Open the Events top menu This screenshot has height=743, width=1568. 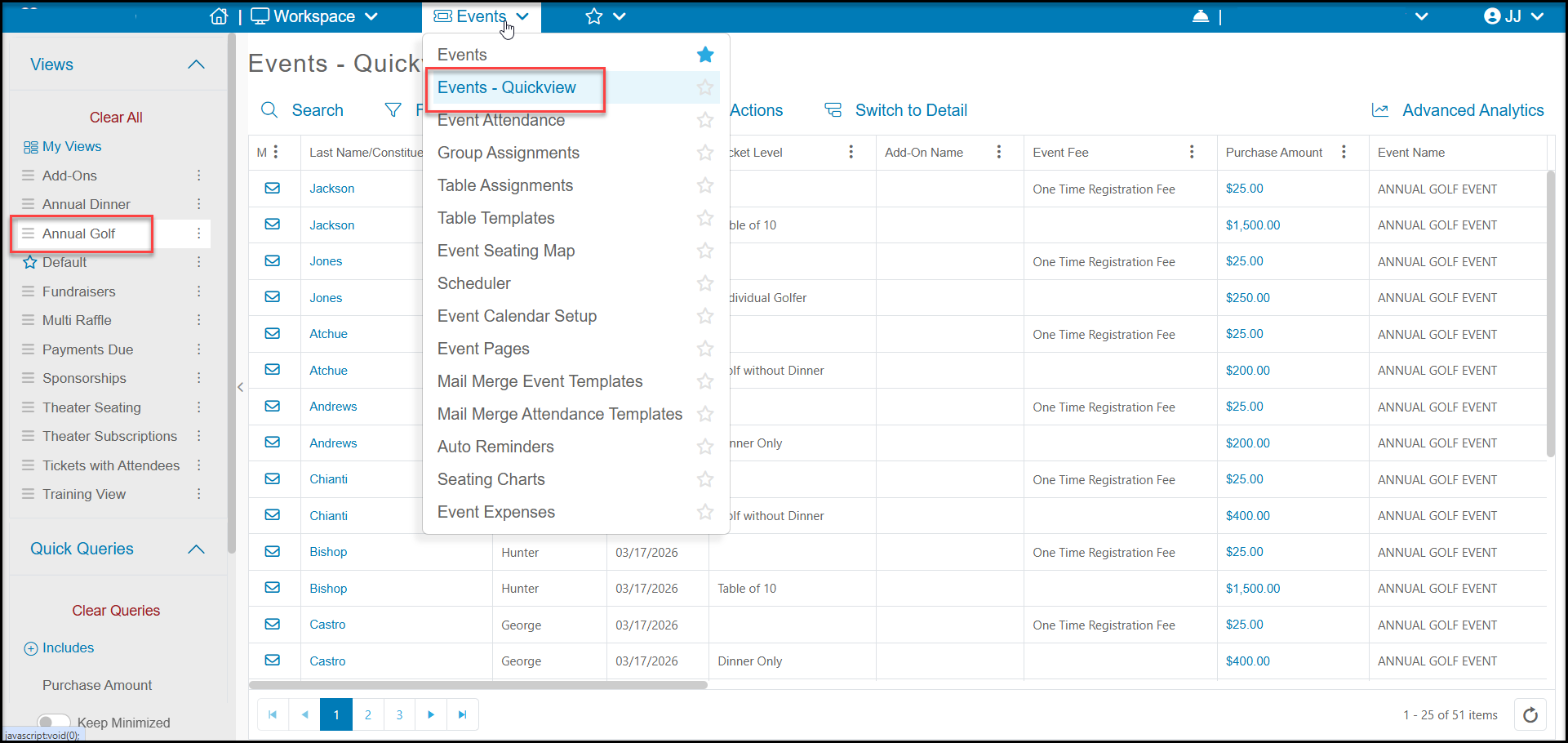pos(482,16)
